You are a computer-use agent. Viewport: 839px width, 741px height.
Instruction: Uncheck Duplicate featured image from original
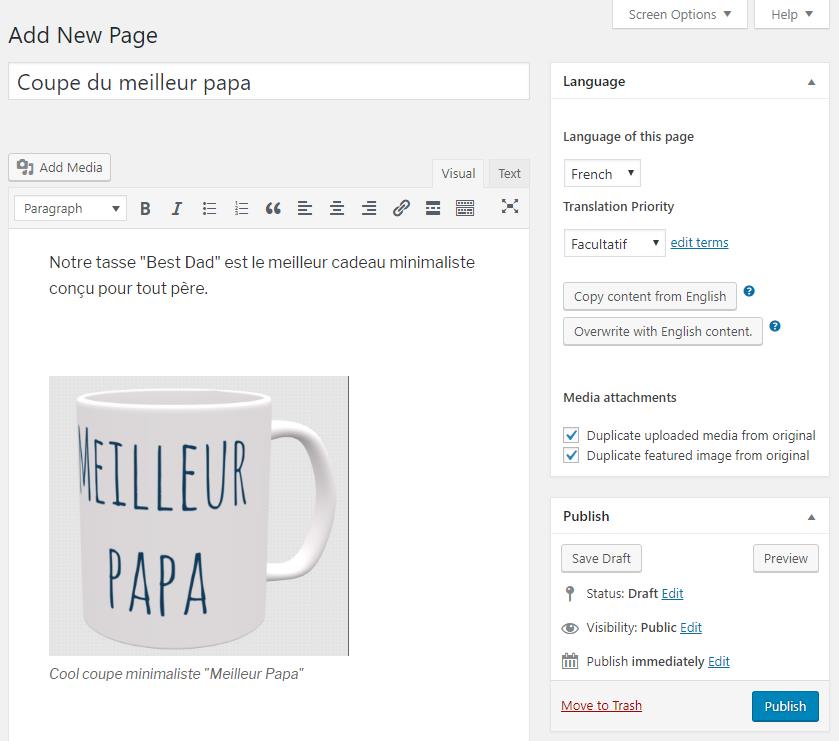[572, 455]
